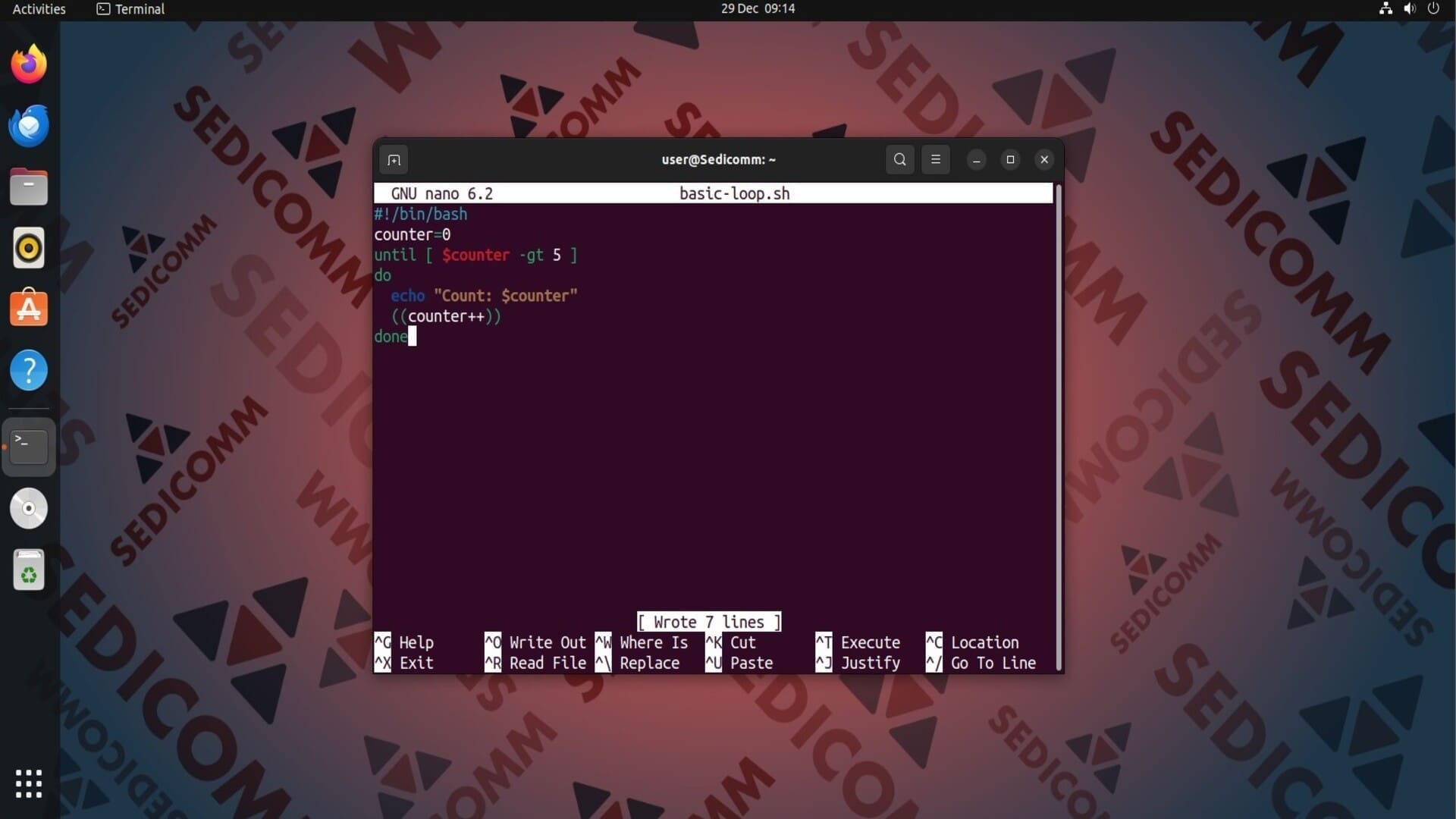Open the Help dock icon

[x=29, y=371]
